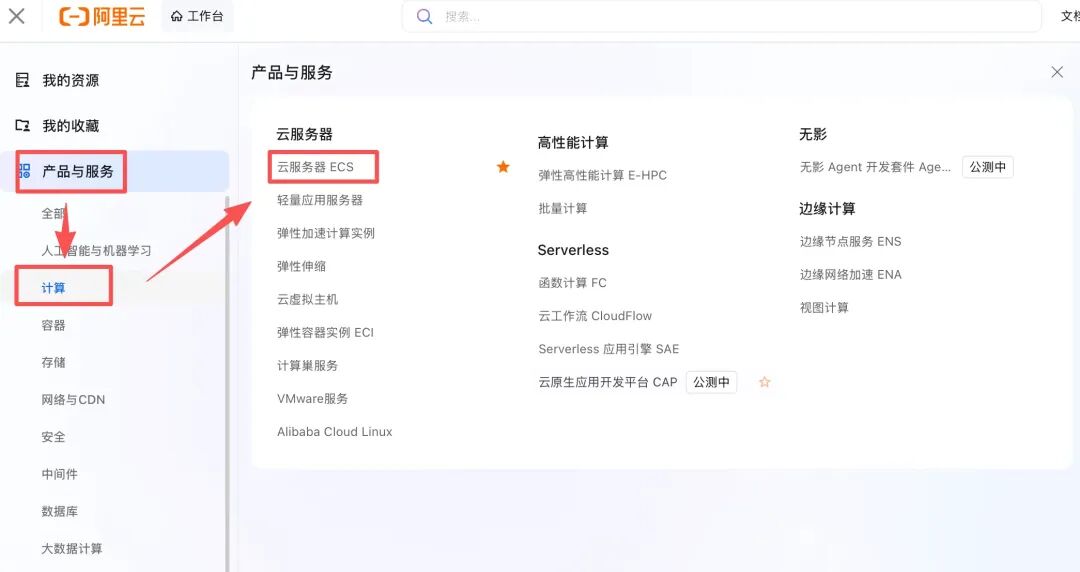Image resolution: width=1080 pixels, height=572 pixels.
Task: Select the 容器 category
Action: tap(53, 325)
